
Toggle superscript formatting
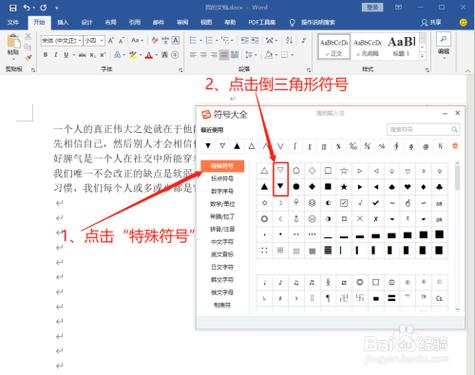[102, 55]
